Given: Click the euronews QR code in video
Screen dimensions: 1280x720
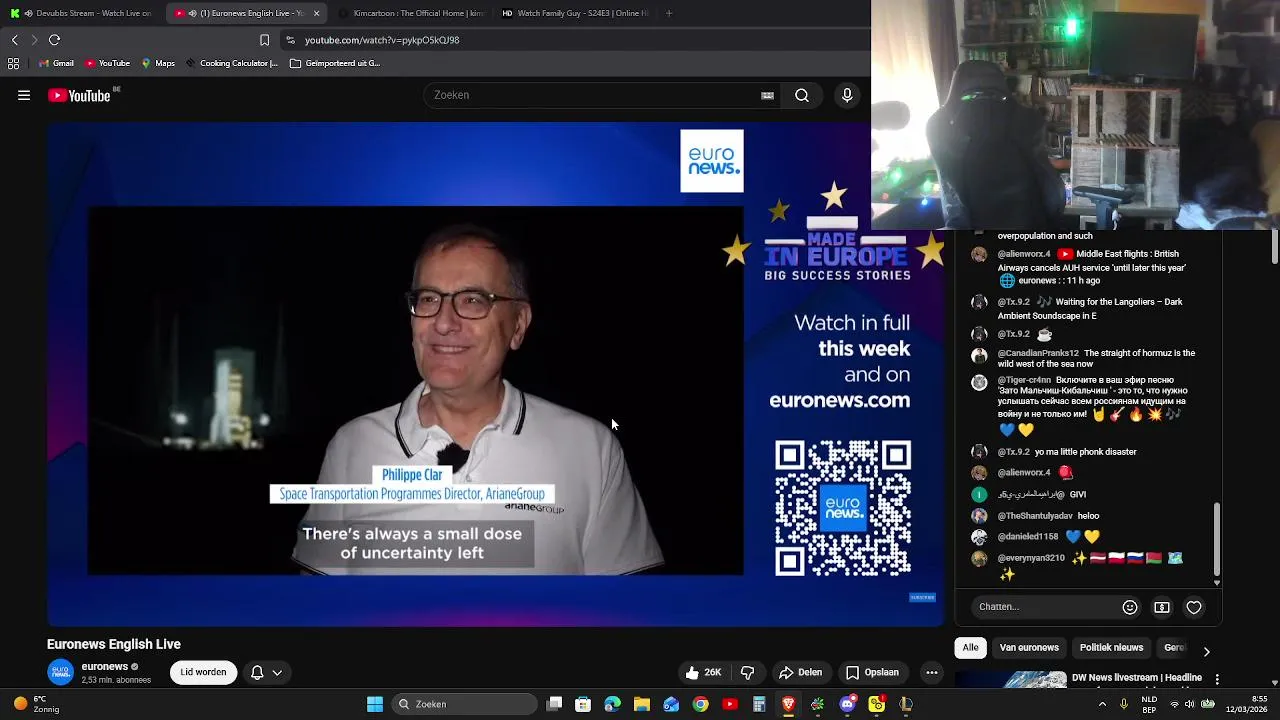Looking at the screenshot, I should click(843, 509).
